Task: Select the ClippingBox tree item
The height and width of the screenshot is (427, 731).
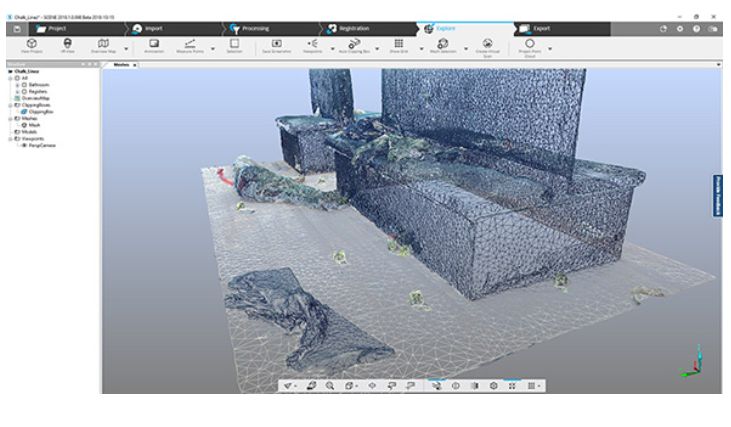Action: [41, 112]
